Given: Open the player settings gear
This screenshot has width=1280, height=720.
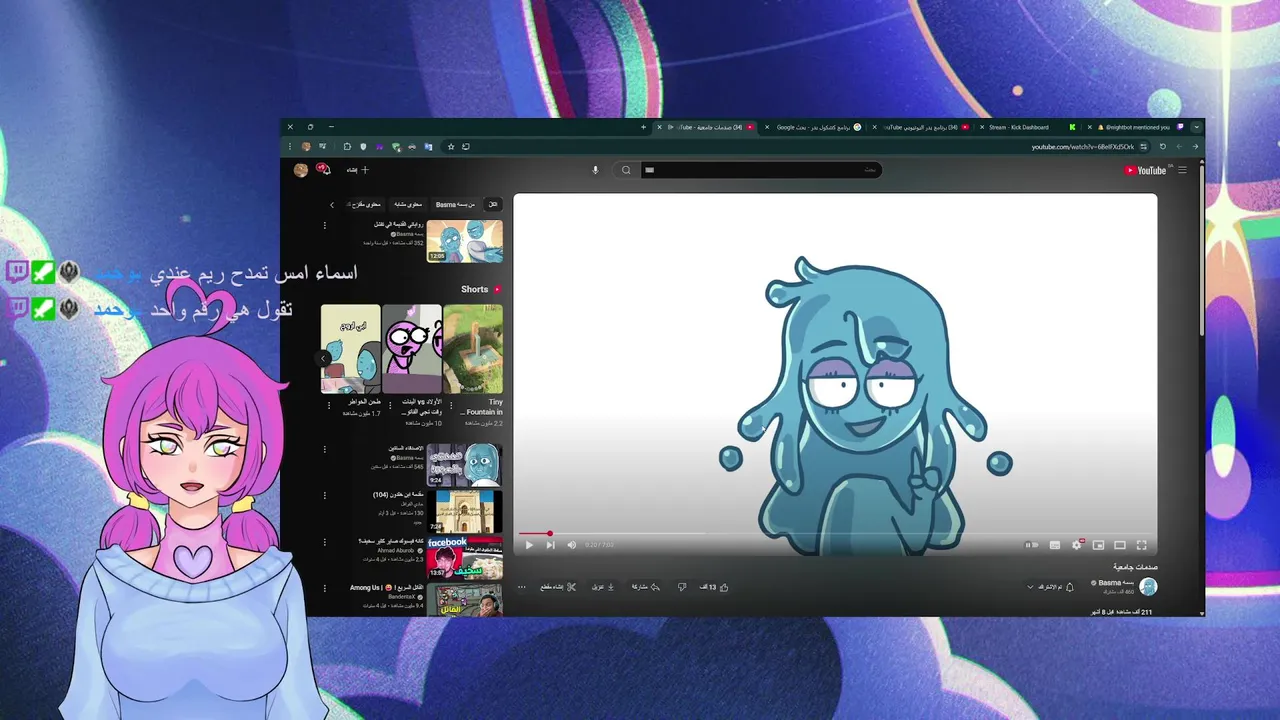Looking at the screenshot, I should click(x=1077, y=545).
